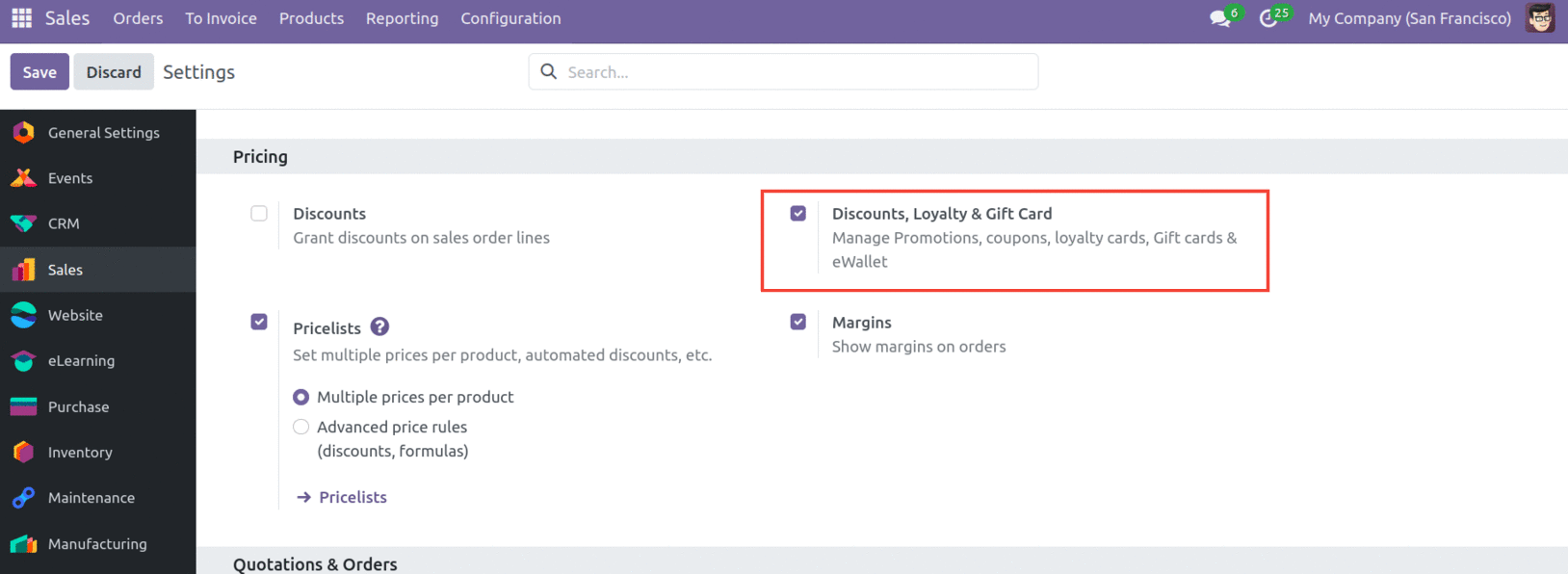Screen dimensions: 1568x574
Task: Open the activities clock icon
Action: [x=1268, y=18]
